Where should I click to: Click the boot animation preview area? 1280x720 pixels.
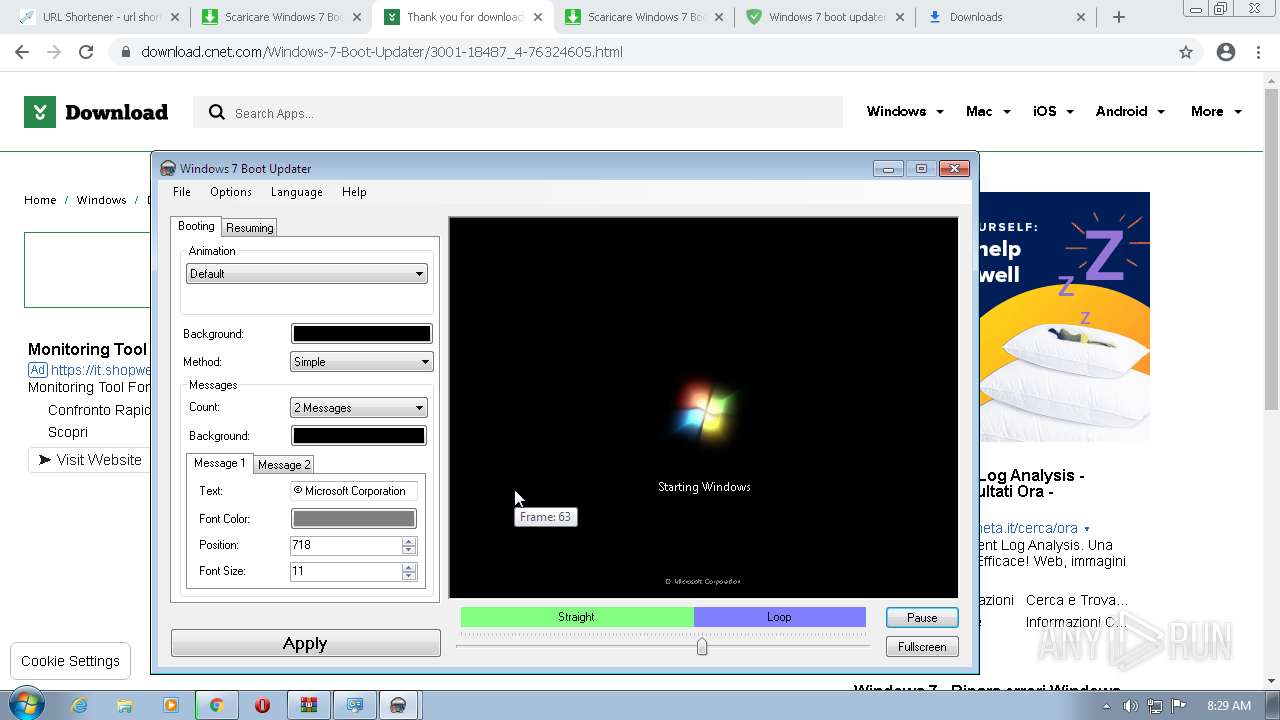pos(704,407)
